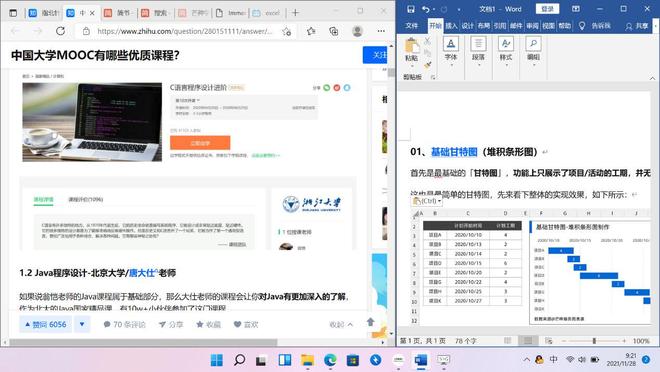
Task: Upvote the answer with 赞同 6056
Action: [45, 324]
